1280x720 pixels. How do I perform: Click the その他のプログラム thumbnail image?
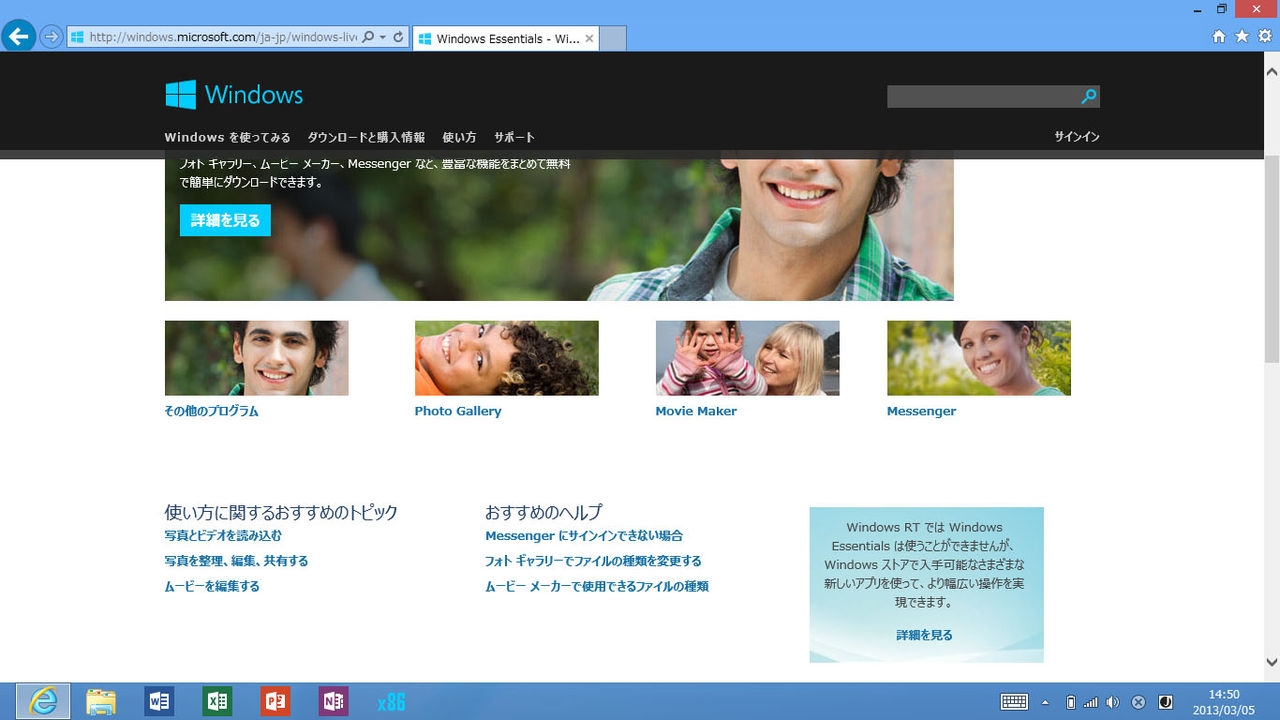coord(256,358)
